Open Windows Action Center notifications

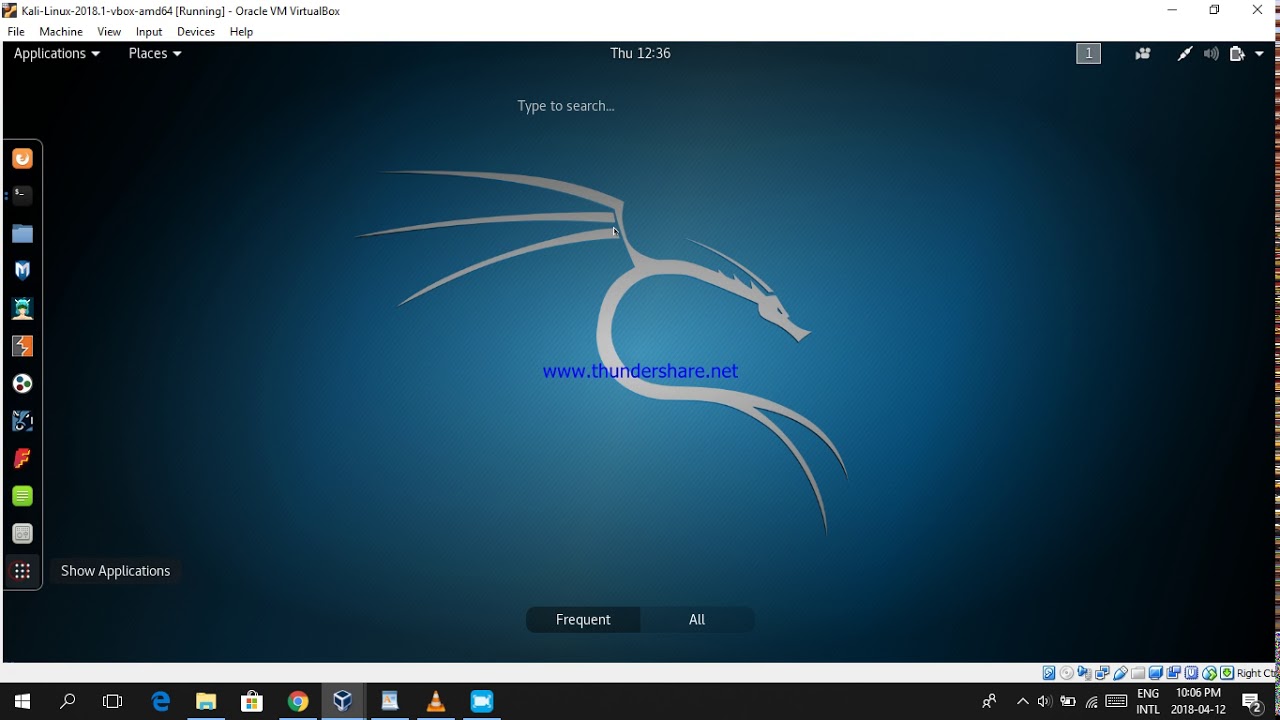tap(1252, 702)
